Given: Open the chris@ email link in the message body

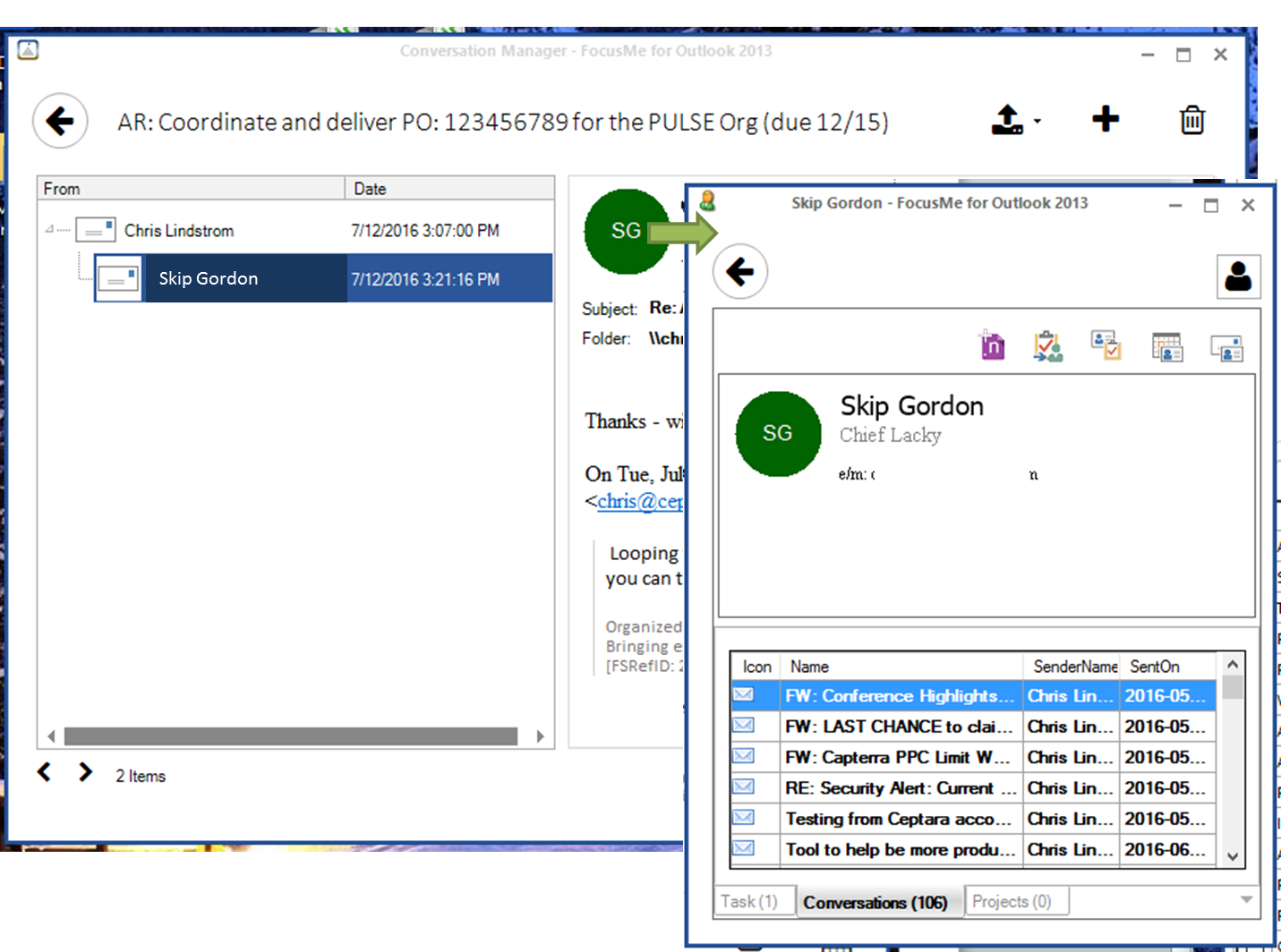Looking at the screenshot, I should (x=640, y=501).
